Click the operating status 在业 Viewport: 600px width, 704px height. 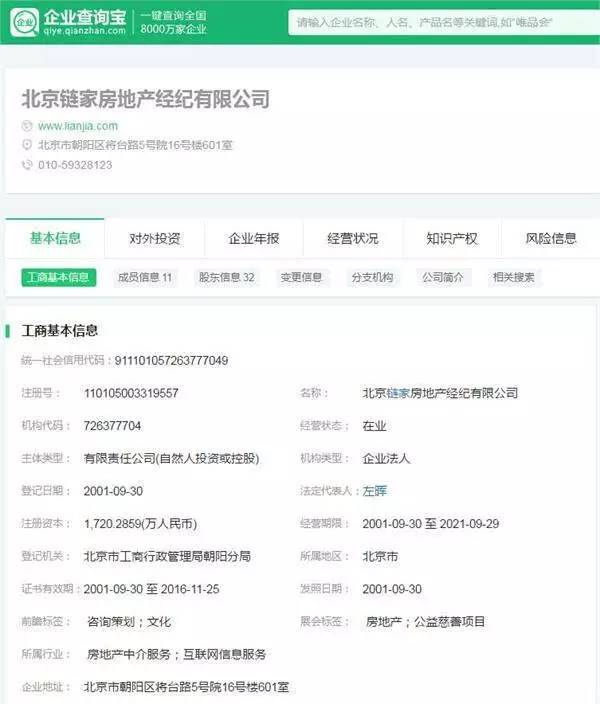(375, 426)
